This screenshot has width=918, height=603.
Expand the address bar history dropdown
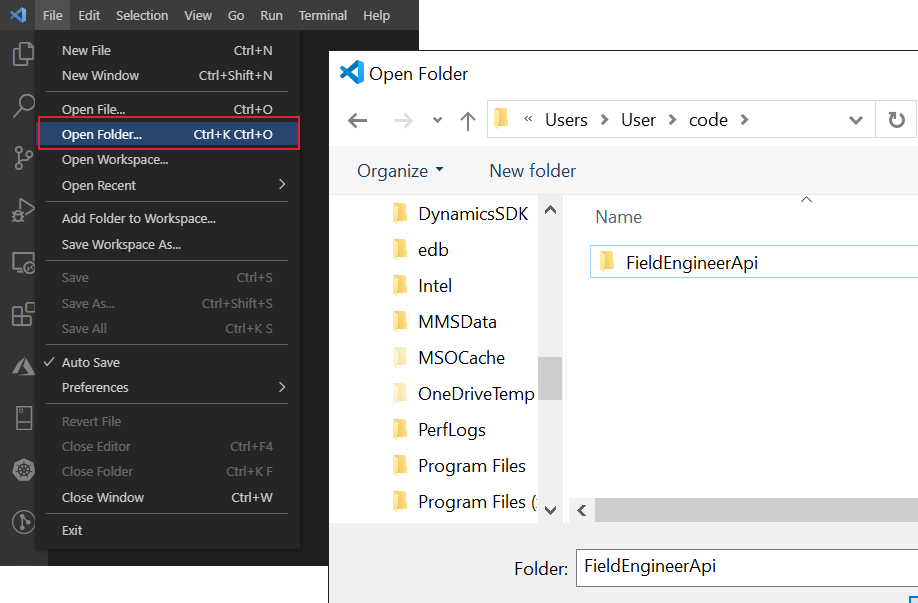coord(855,121)
